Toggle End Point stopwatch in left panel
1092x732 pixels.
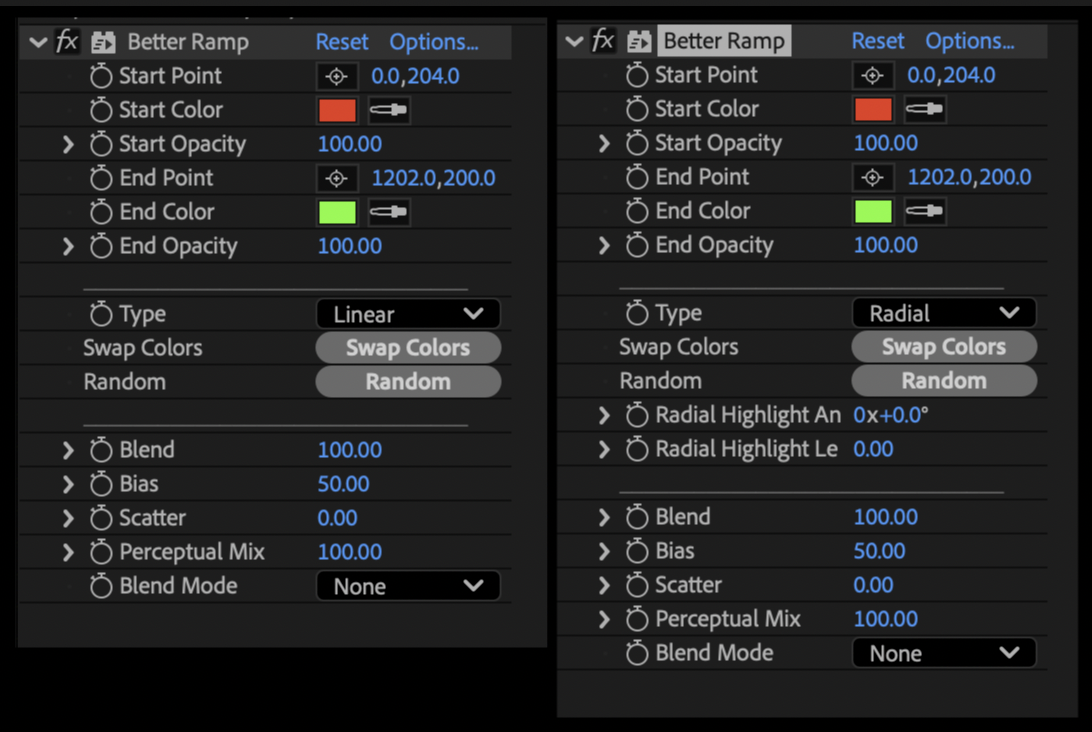(101, 178)
